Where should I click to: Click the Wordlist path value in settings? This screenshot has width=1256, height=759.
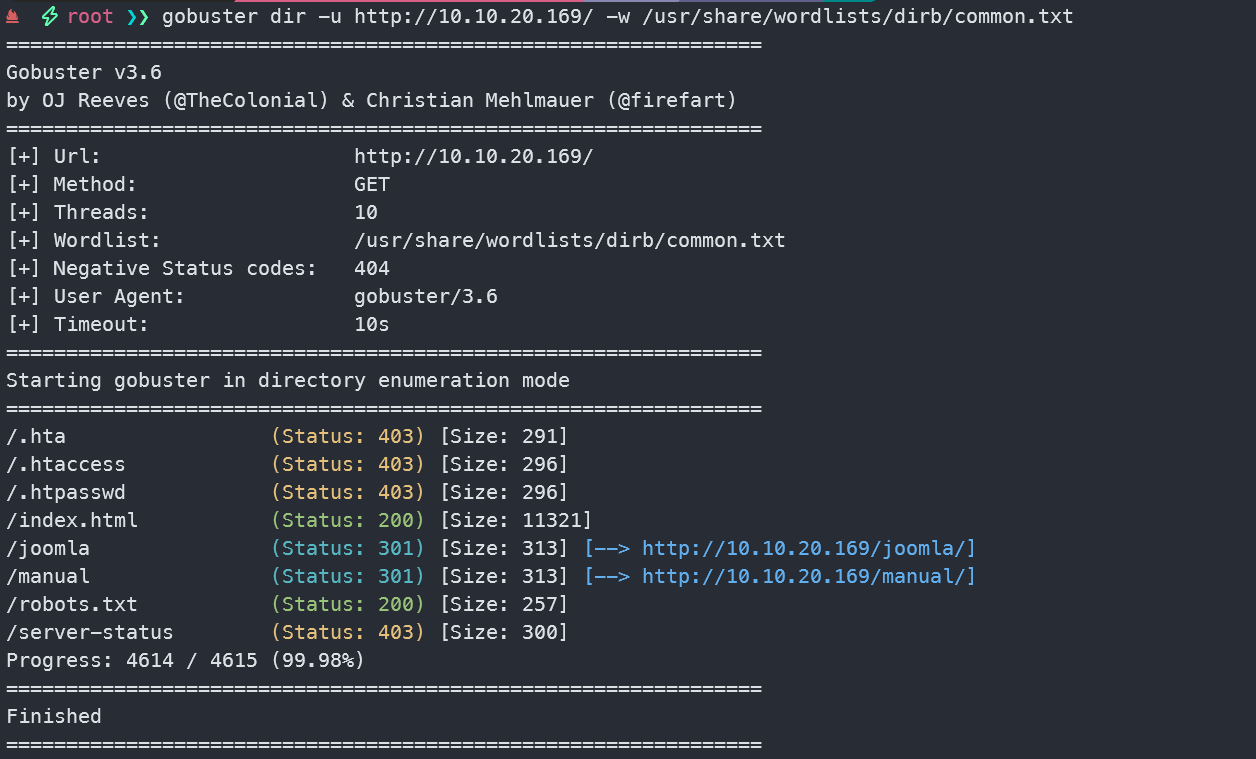(x=569, y=240)
